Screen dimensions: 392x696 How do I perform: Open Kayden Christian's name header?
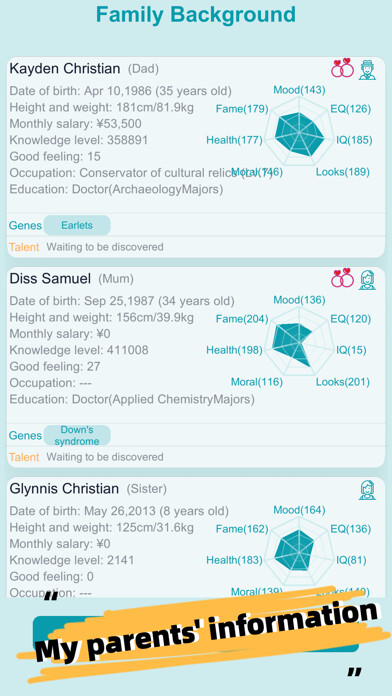click(x=65, y=69)
